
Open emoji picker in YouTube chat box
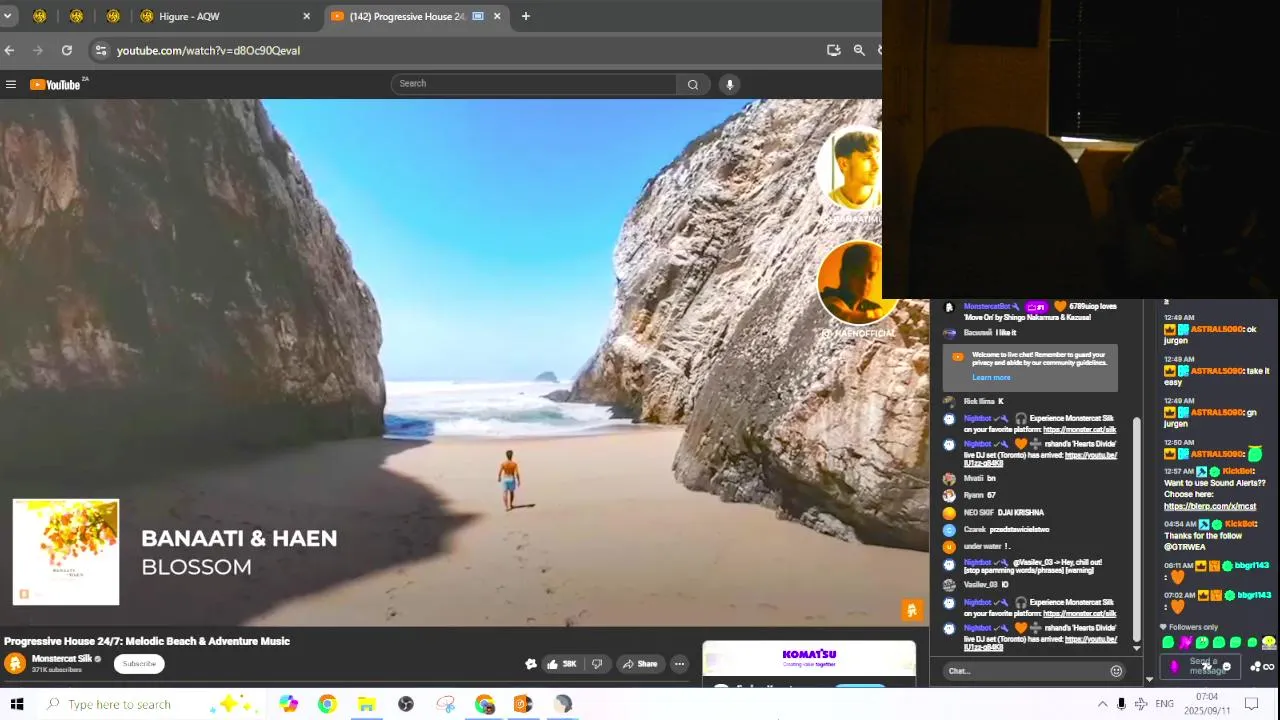[x=1116, y=671]
